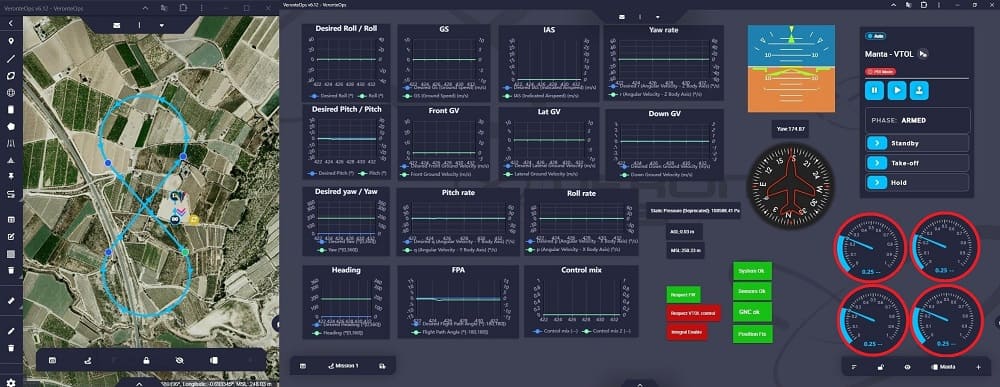Click the lock icon in map bottom toolbar

(147, 361)
